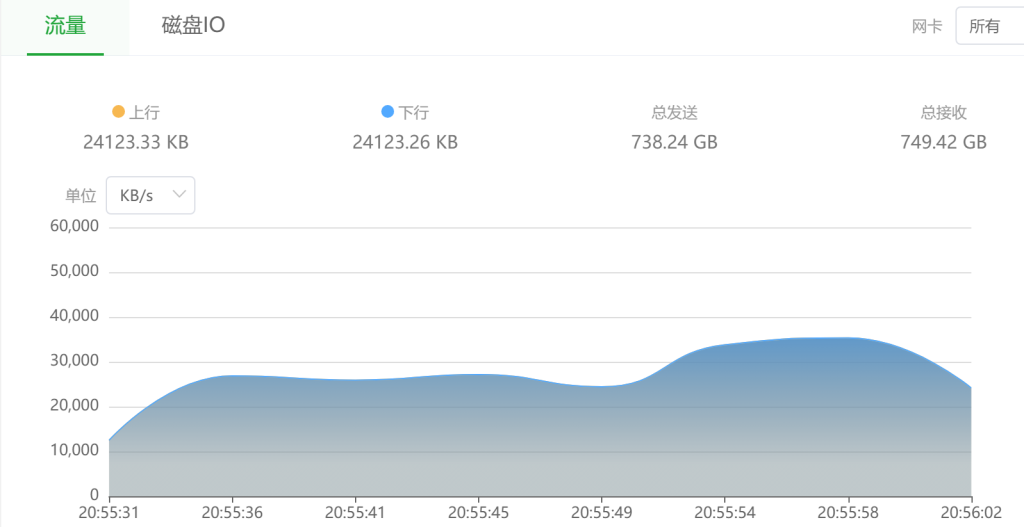The height and width of the screenshot is (527, 1024).
Task: Click the 20,000 y-axis label
Action: click(74, 406)
